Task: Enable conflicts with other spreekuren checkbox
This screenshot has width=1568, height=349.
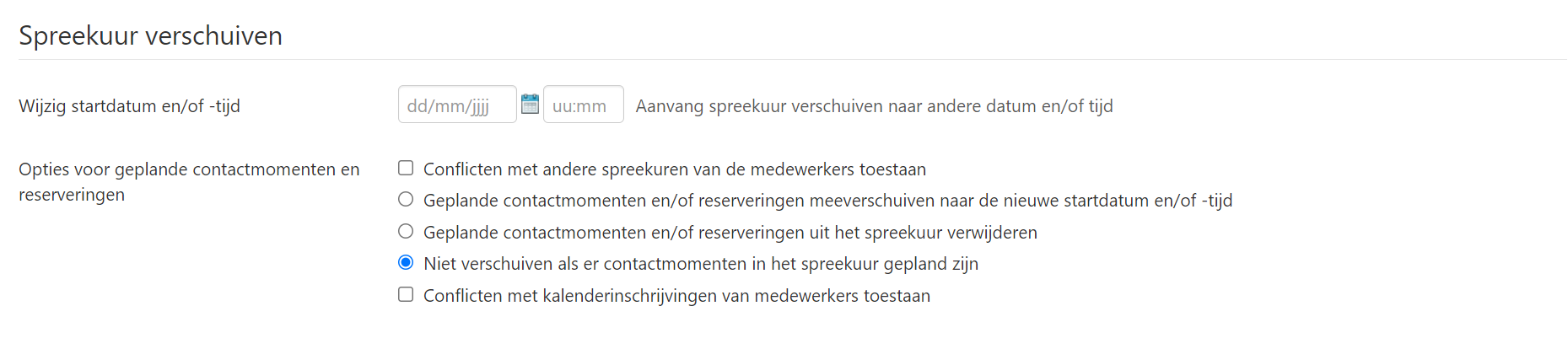Action: click(x=406, y=169)
